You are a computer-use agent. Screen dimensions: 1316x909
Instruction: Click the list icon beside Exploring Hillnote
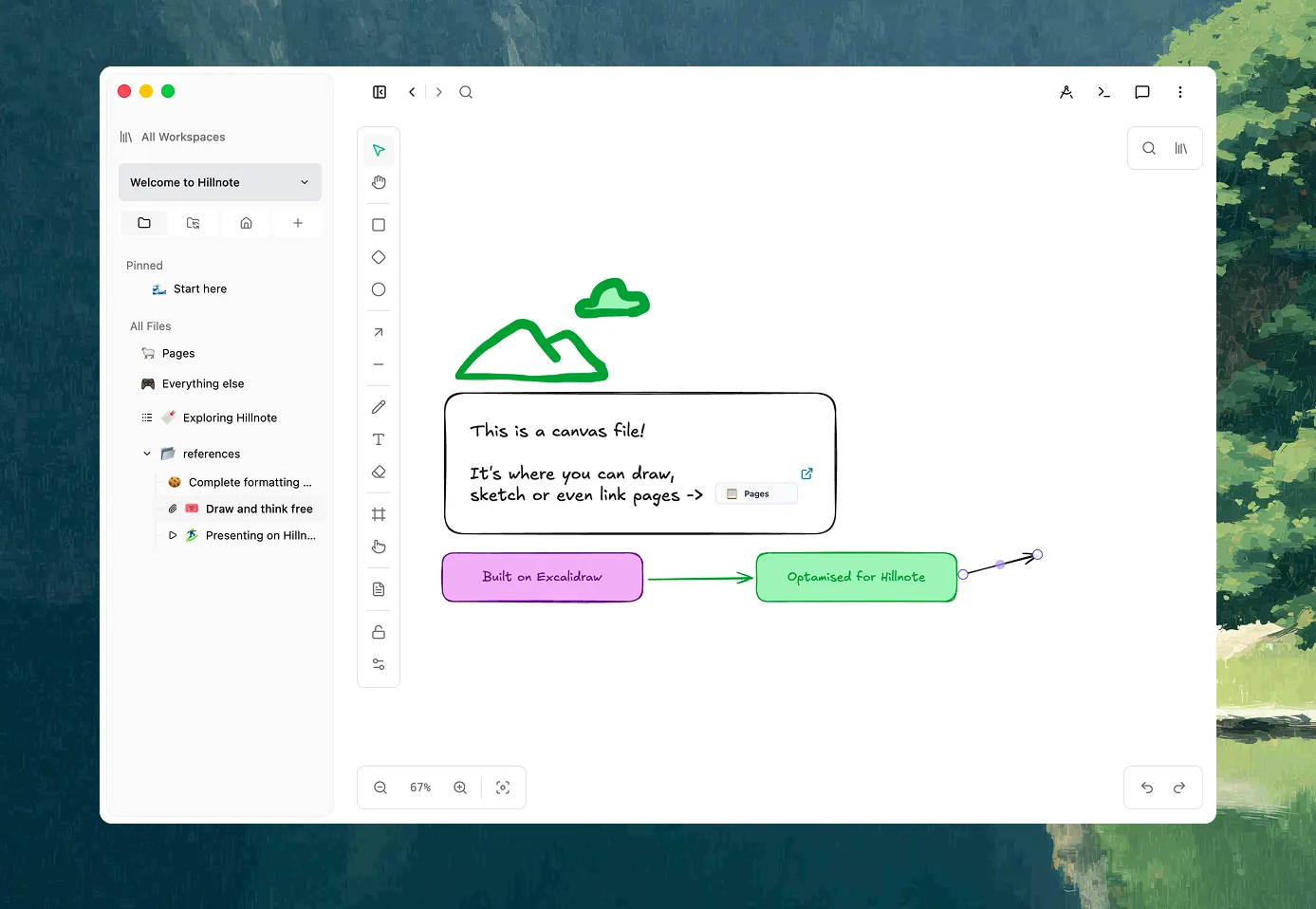point(147,417)
